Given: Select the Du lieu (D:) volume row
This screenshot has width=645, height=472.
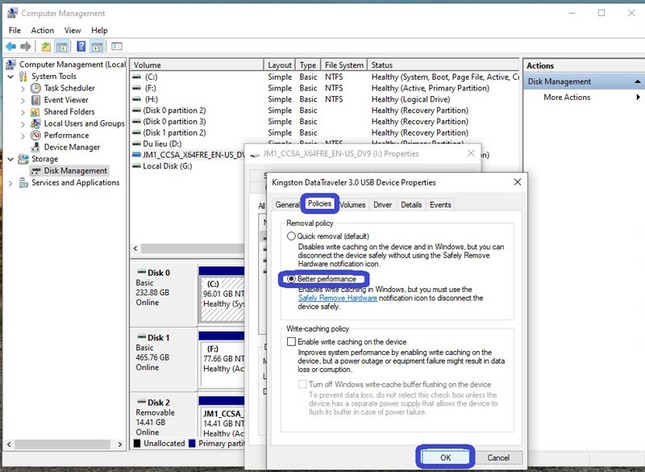Looking at the screenshot, I should pos(162,144).
